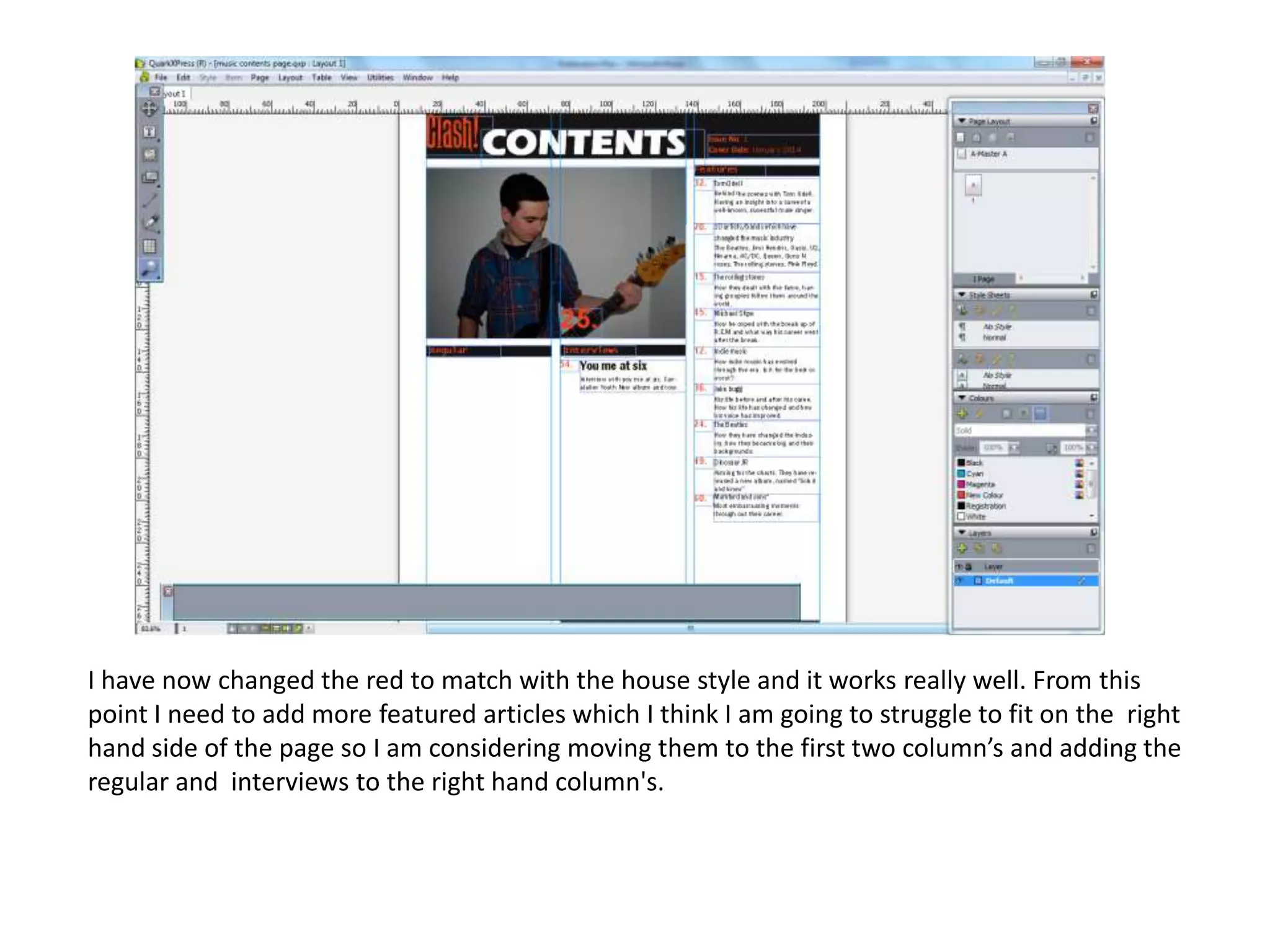Click the zoom percentage field in status bar
The height and width of the screenshot is (952, 1270).
point(151,628)
